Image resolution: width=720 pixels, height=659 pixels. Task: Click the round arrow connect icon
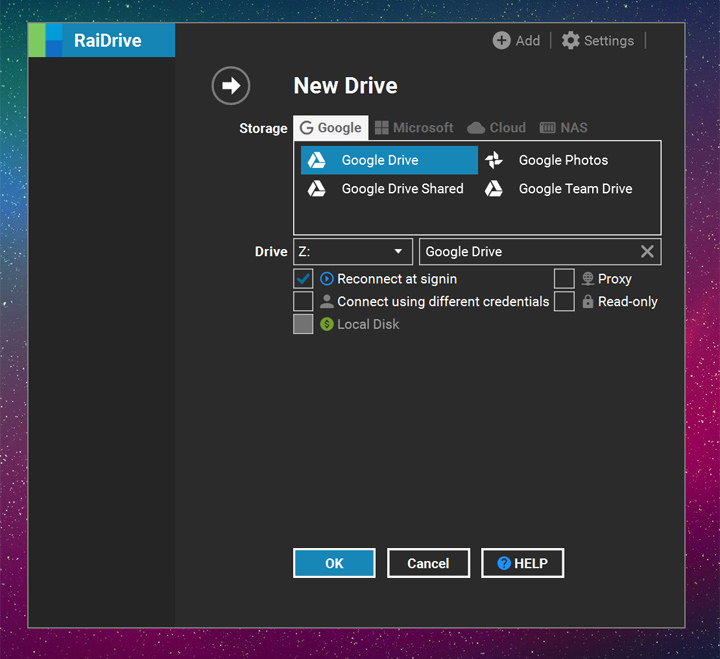231,85
